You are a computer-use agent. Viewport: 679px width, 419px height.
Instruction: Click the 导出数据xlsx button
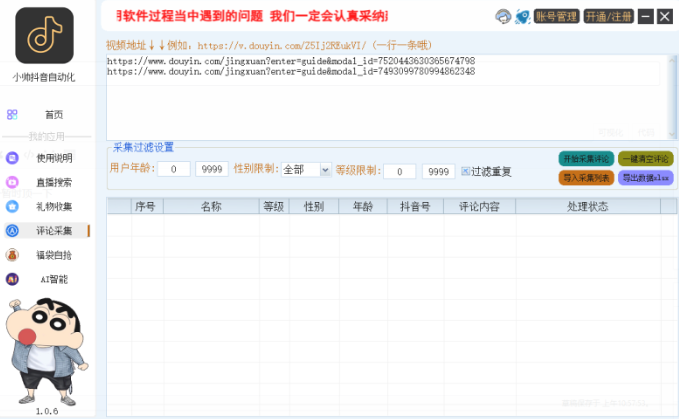point(645,178)
